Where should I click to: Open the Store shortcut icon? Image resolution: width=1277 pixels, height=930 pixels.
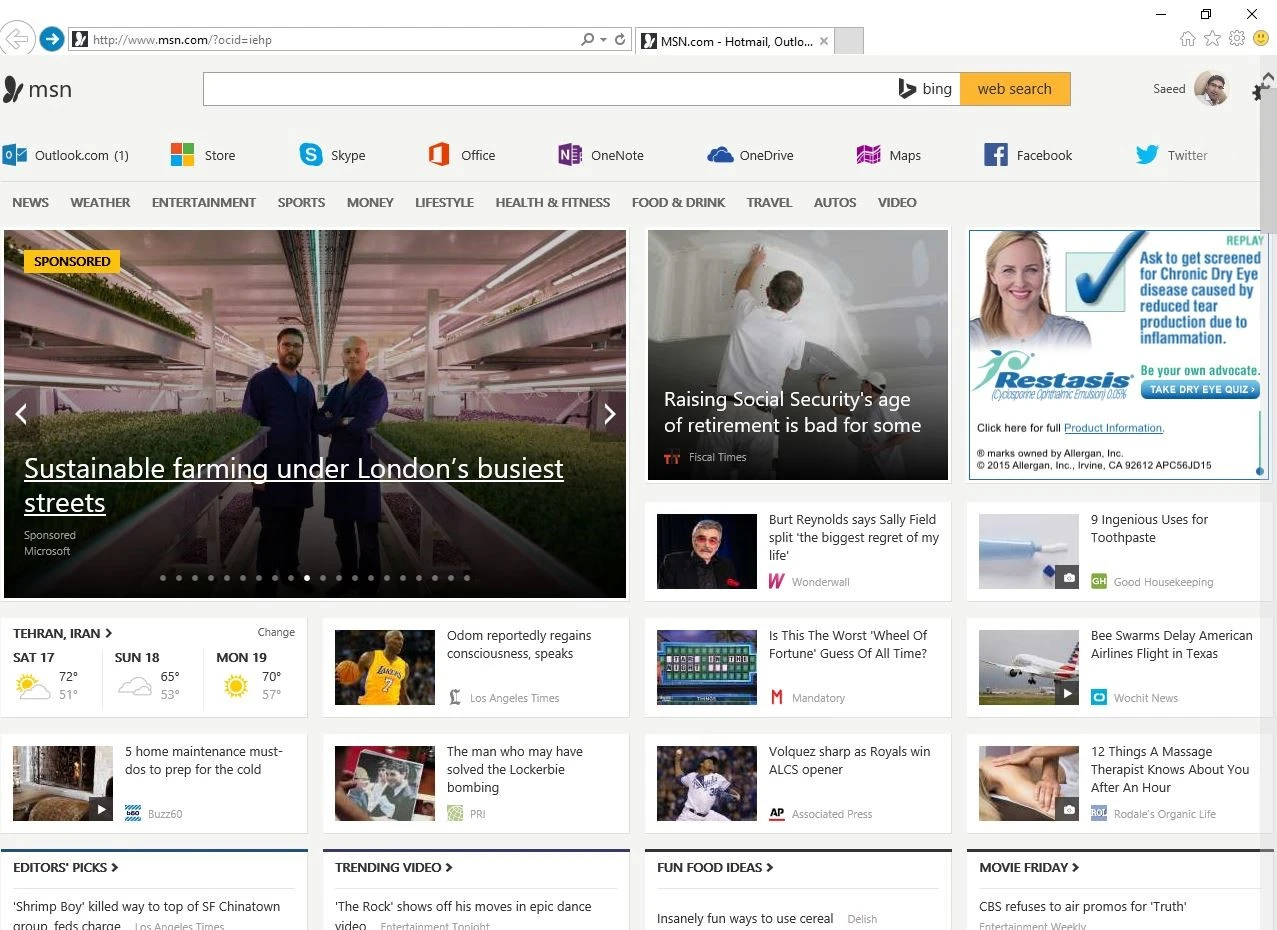pyautogui.click(x=182, y=155)
